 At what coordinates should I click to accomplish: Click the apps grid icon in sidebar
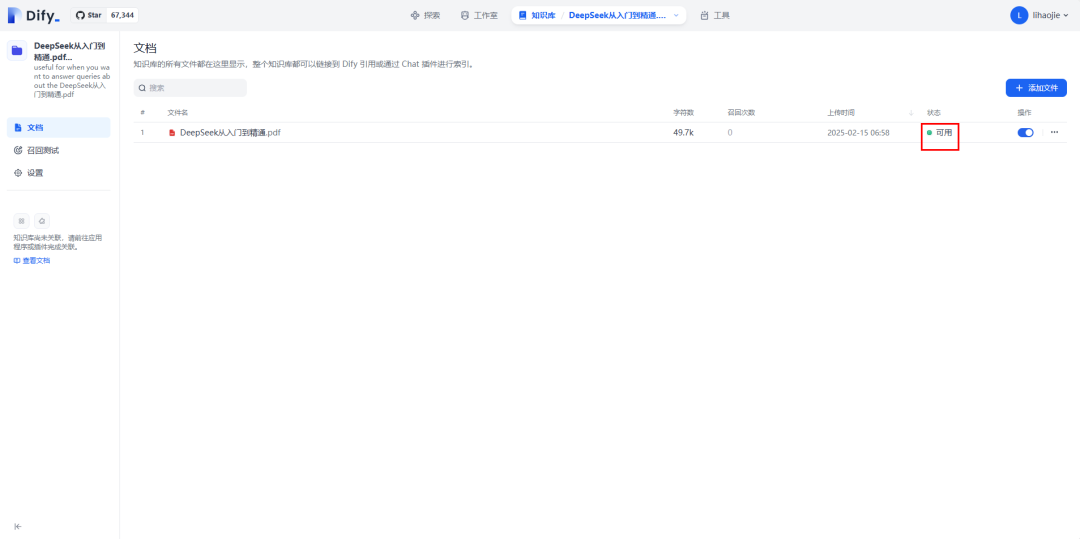click(x=21, y=221)
